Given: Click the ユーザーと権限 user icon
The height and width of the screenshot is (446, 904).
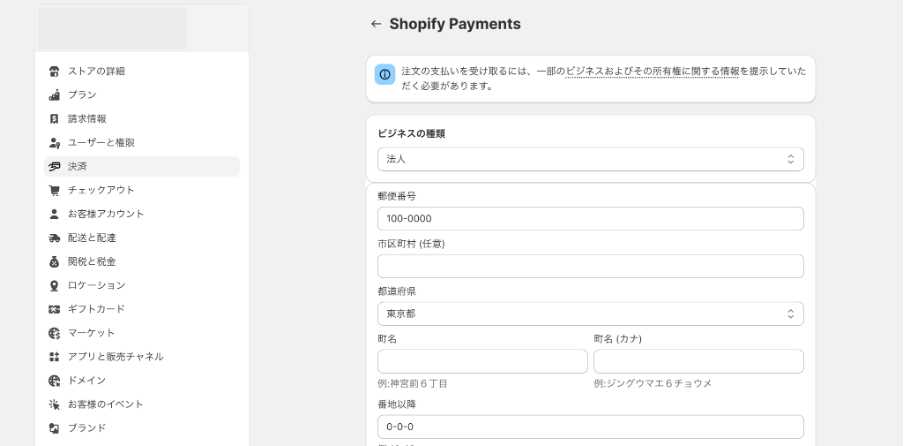Looking at the screenshot, I should click(x=54, y=142).
